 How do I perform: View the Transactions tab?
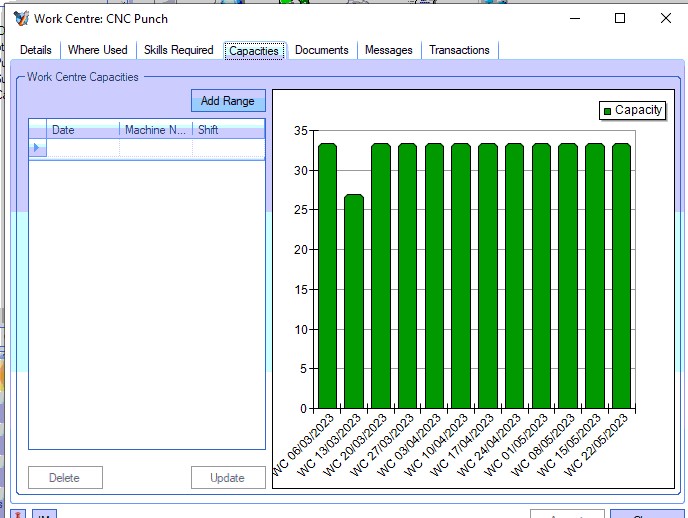[459, 50]
